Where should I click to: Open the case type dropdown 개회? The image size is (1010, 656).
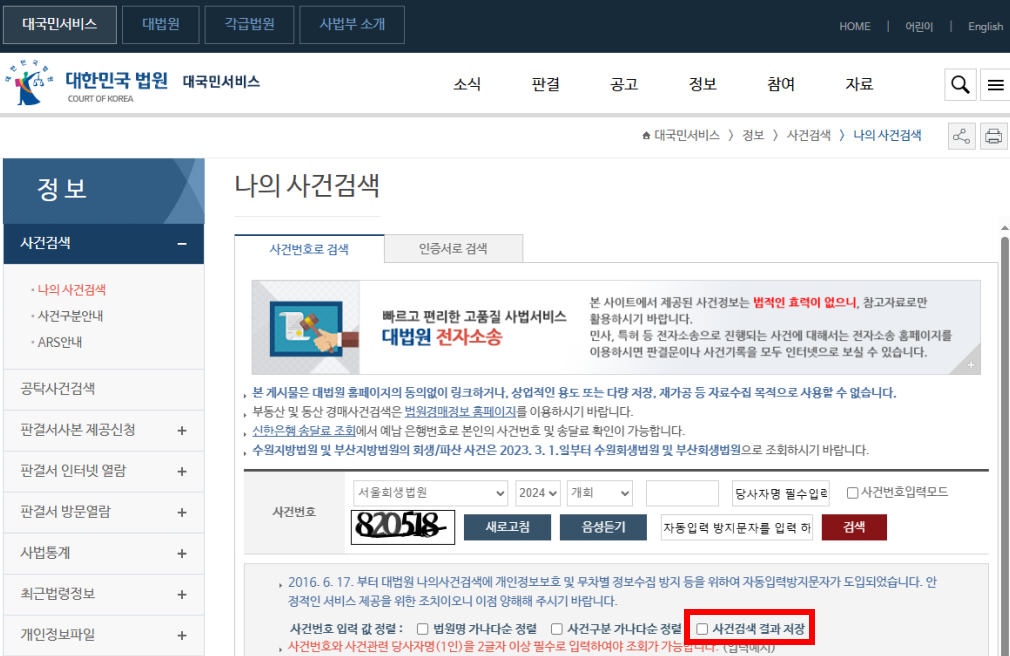click(x=600, y=493)
